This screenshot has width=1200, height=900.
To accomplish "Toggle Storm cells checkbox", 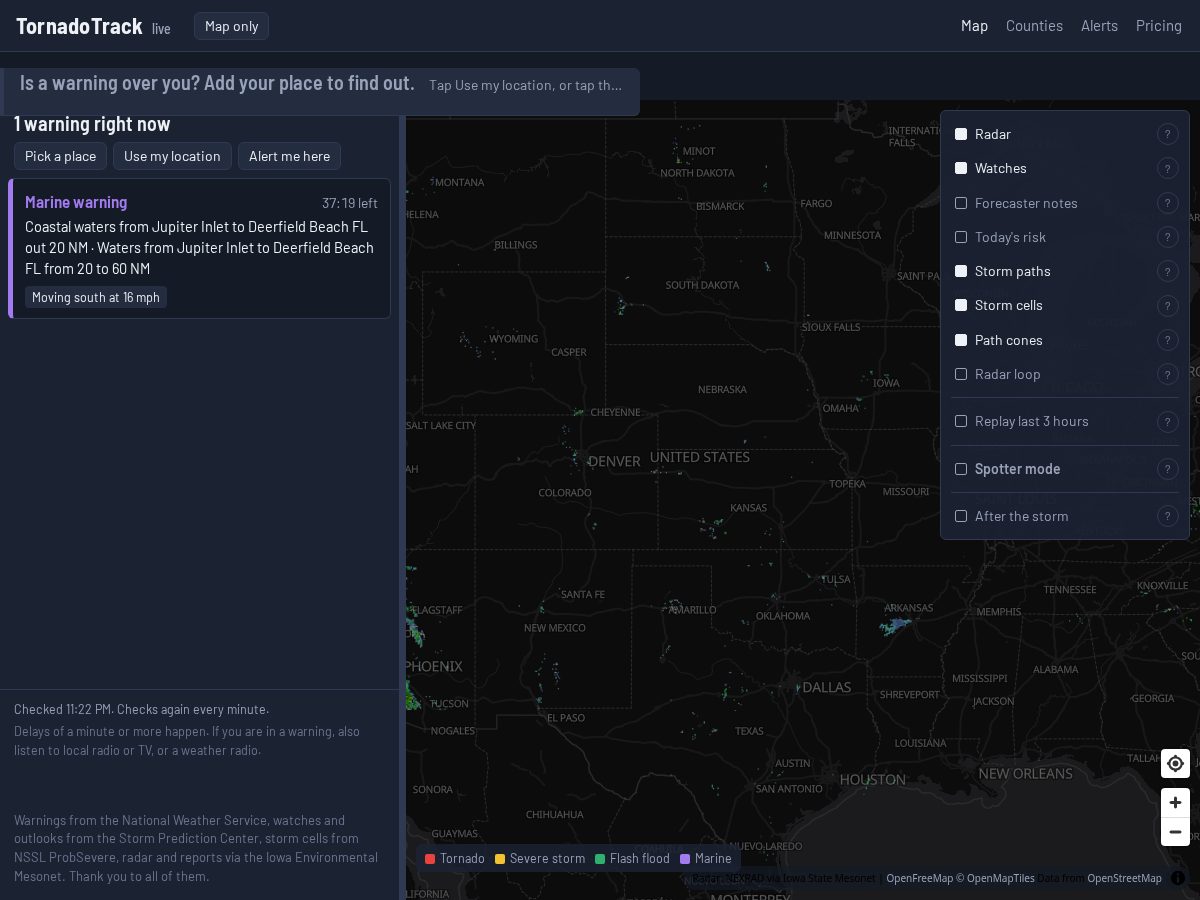I will click(x=961, y=305).
